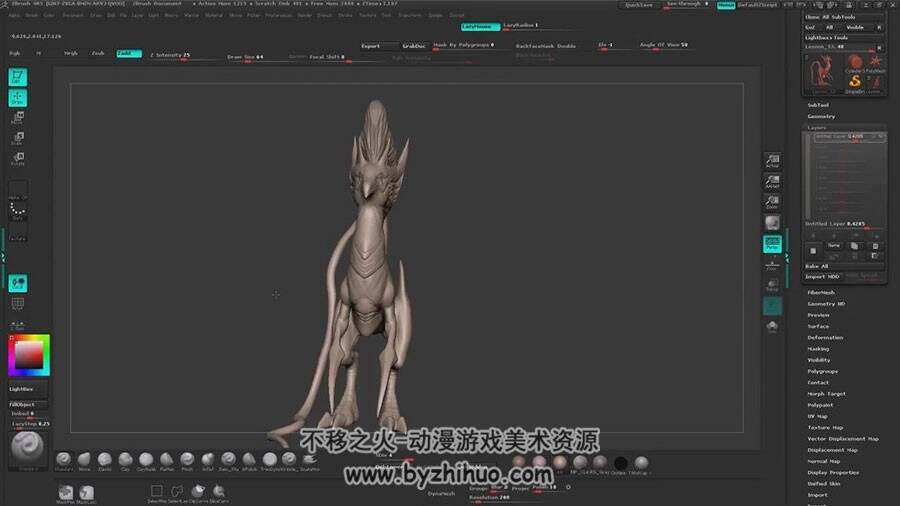Pick the hPolish brush
Viewport: 900px width, 506px height.
coord(249,461)
